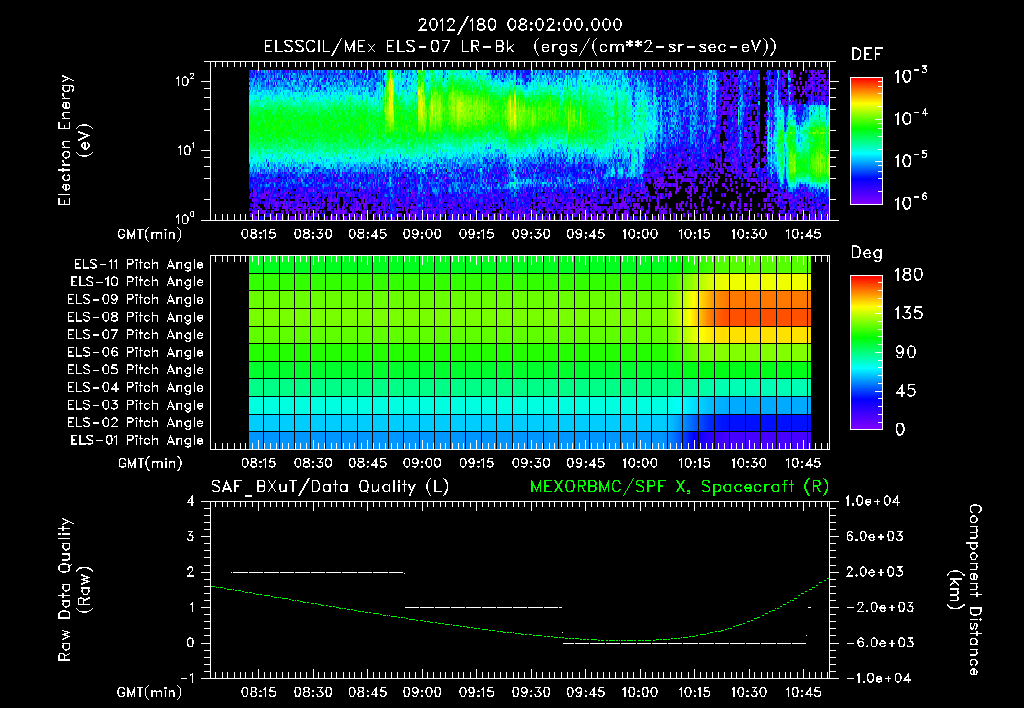Click '09:30' time label under data quality panel

click(x=531, y=692)
